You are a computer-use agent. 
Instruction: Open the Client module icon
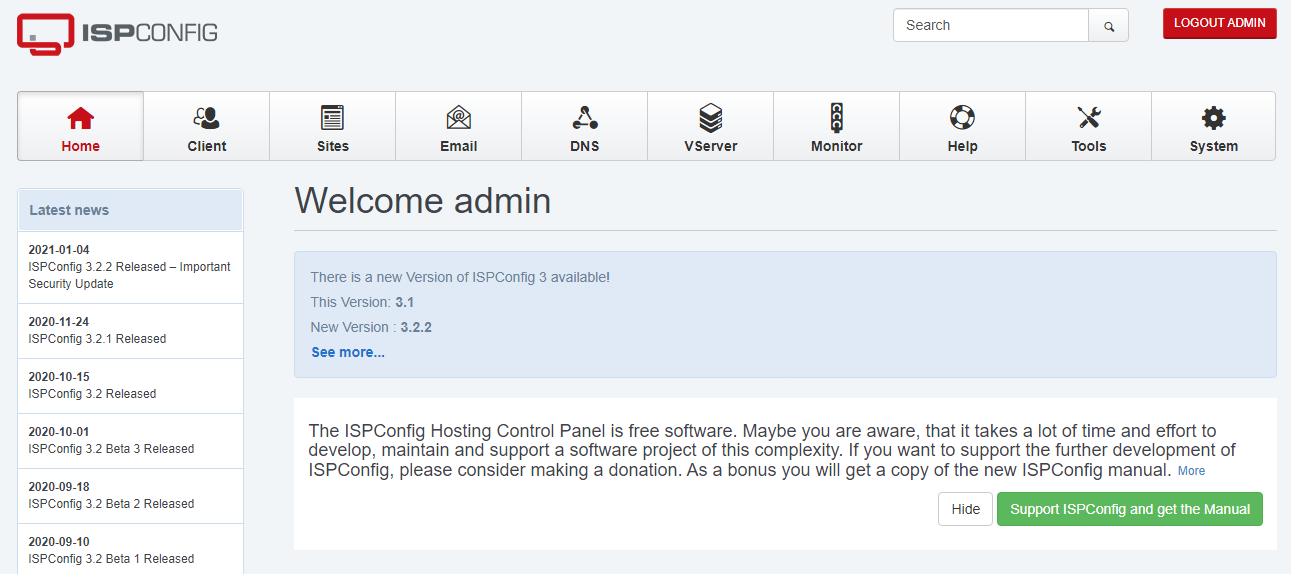[206, 118]
